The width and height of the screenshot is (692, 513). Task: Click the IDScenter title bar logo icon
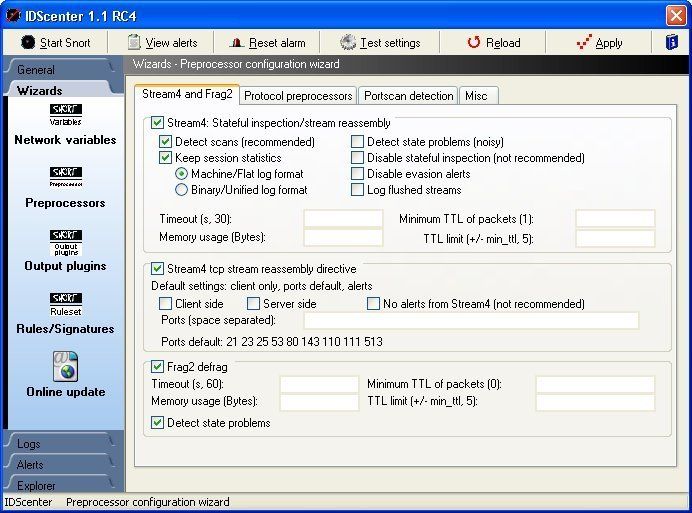[13, 15]
